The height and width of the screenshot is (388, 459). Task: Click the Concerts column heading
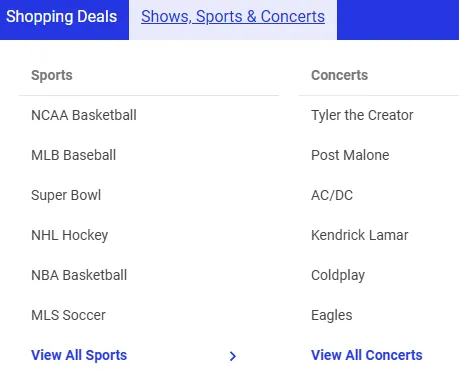pos(339,75)
